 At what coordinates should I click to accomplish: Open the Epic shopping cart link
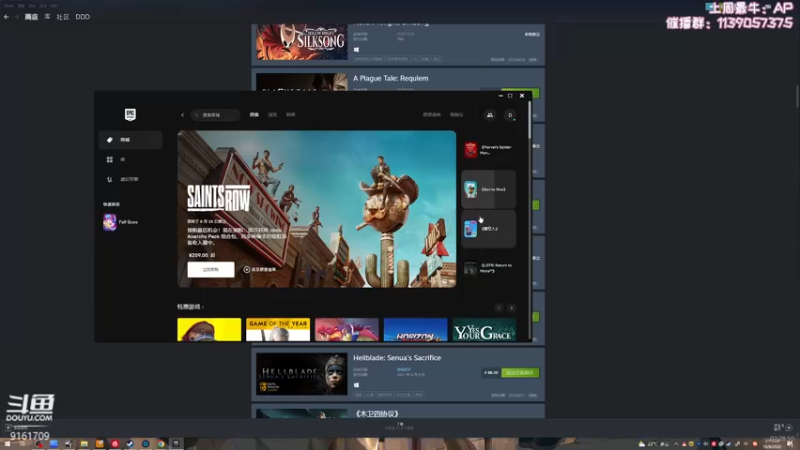coord(456,115)
